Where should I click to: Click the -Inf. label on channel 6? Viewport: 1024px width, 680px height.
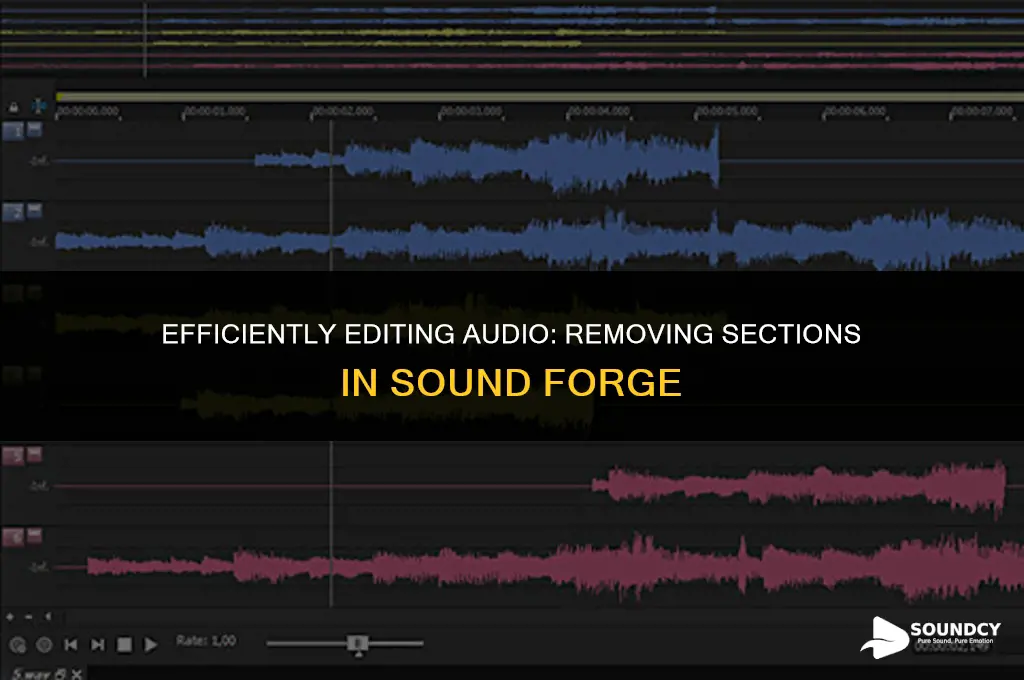coord(39,567)
